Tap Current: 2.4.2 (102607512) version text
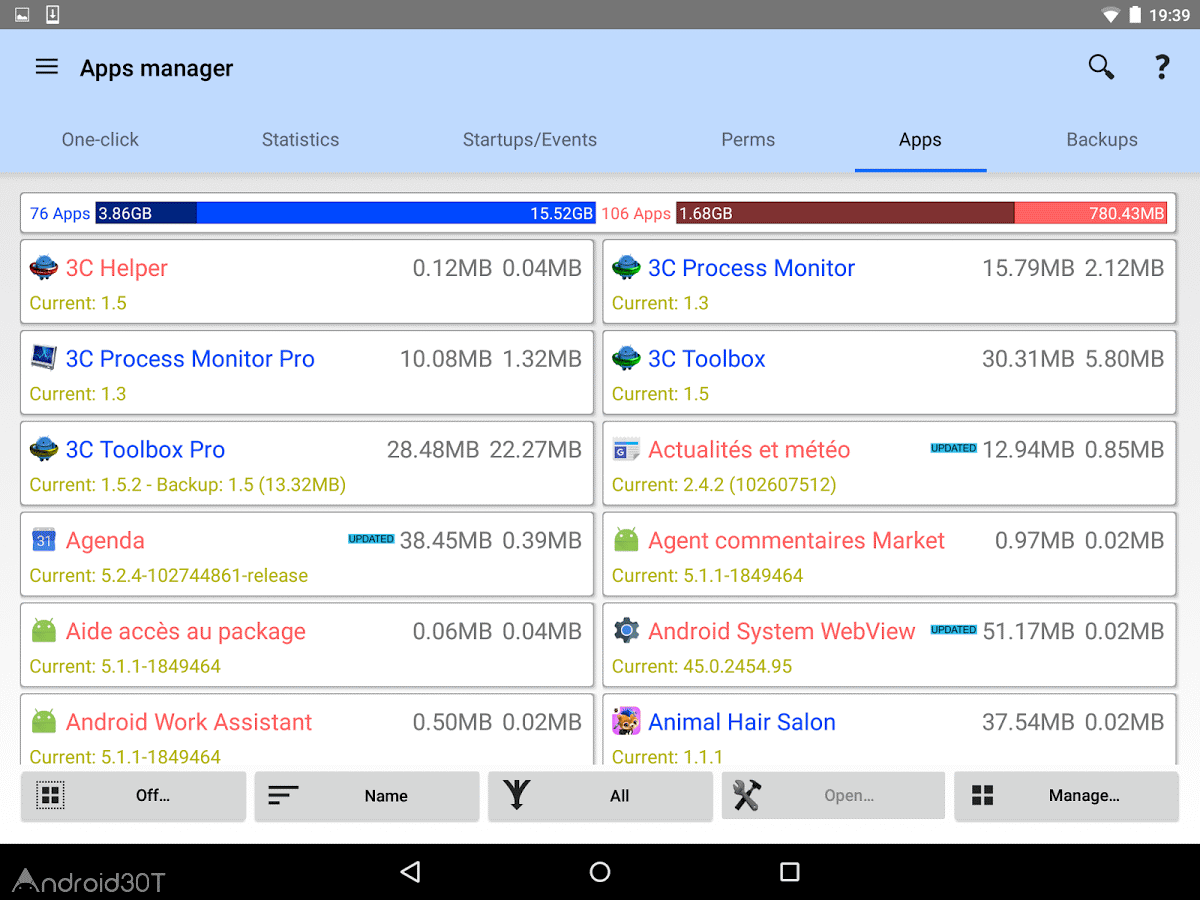 tap(724, 485)
